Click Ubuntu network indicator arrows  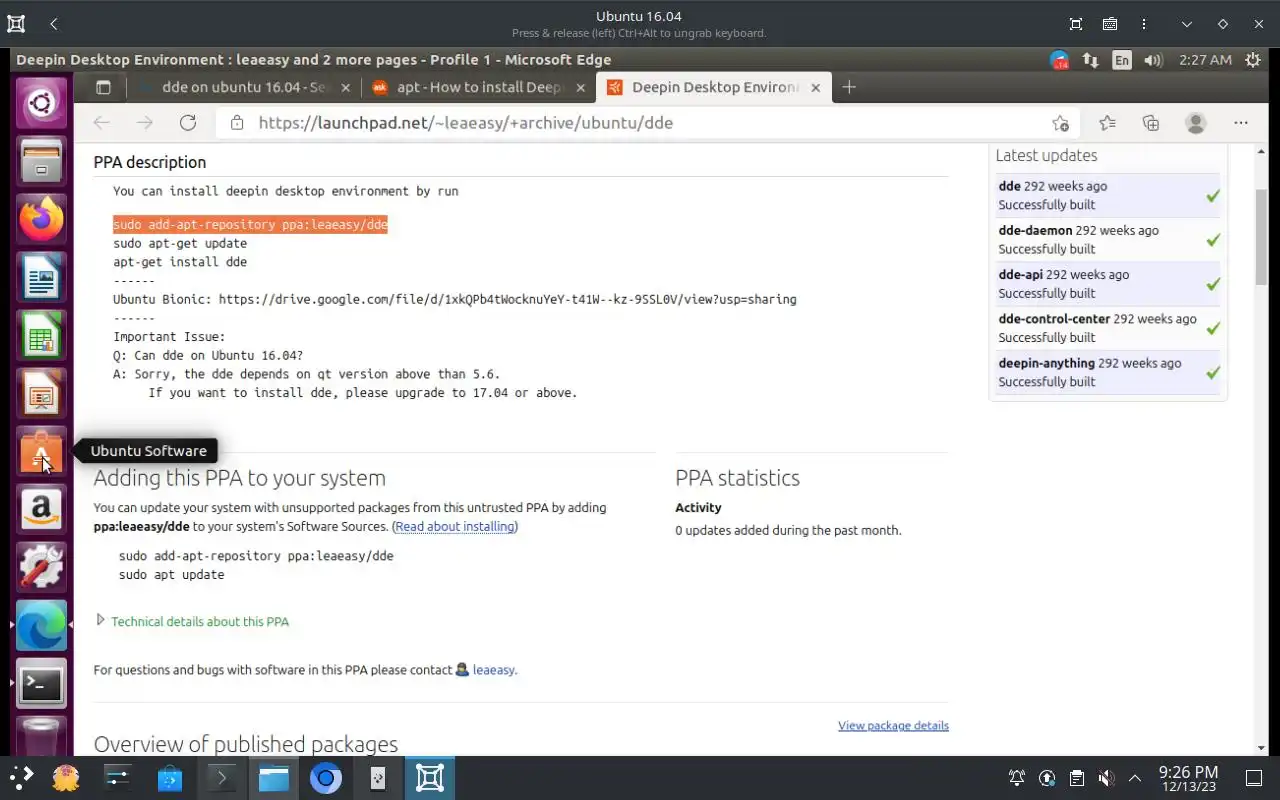click(1090, 60)
